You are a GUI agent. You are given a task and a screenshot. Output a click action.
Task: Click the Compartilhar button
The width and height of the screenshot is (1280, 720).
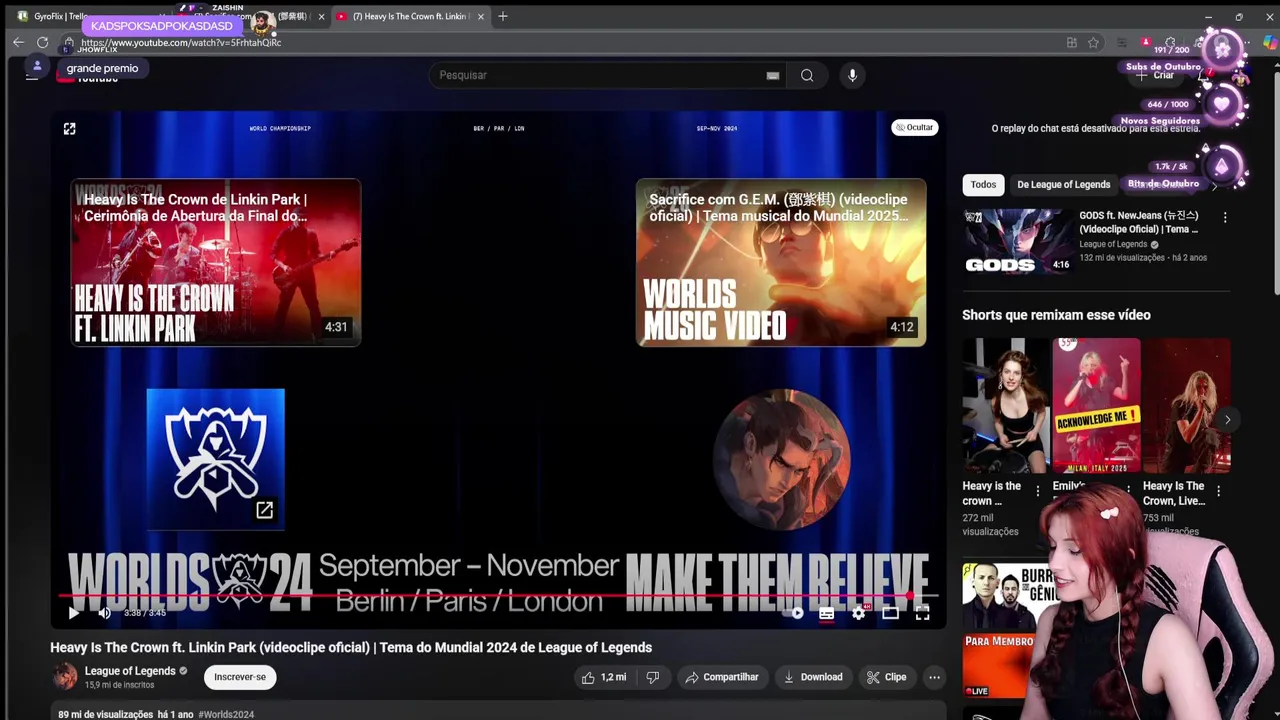point(722,677)
